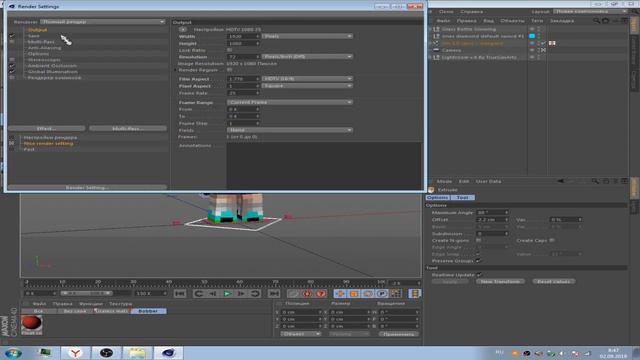Screen dimensions: 640x360
Task: Open Frame Range Current Frame dropdown
Action: coord(290,102)
